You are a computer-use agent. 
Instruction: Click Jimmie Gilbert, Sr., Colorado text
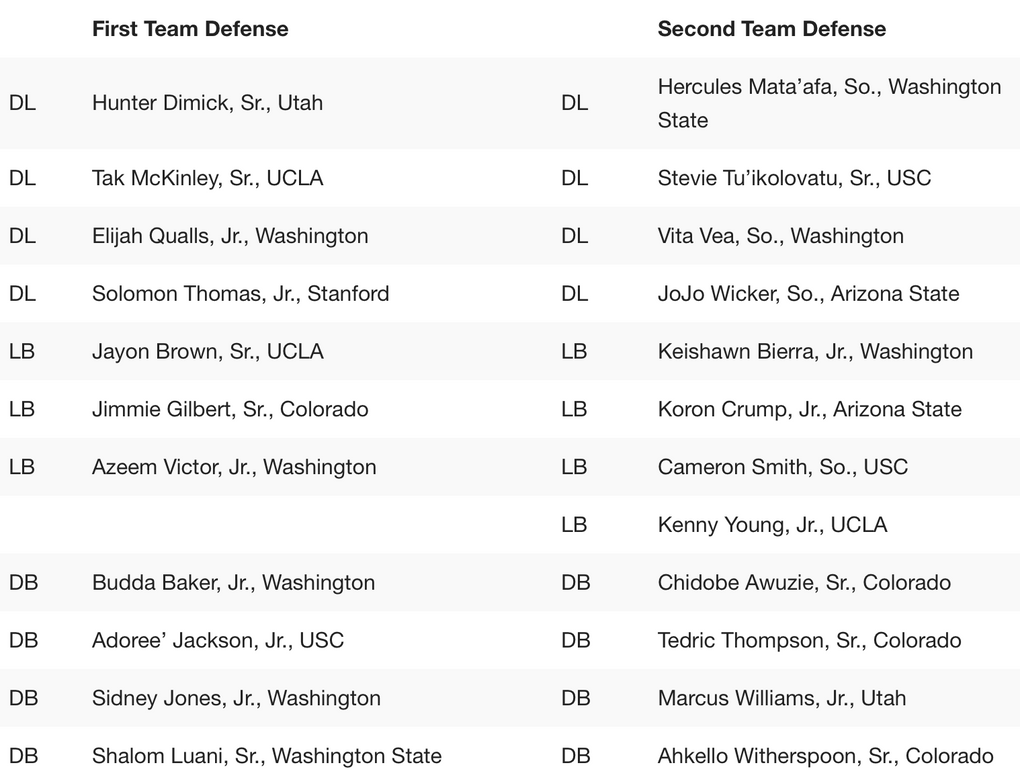click(x=230, y=410)
